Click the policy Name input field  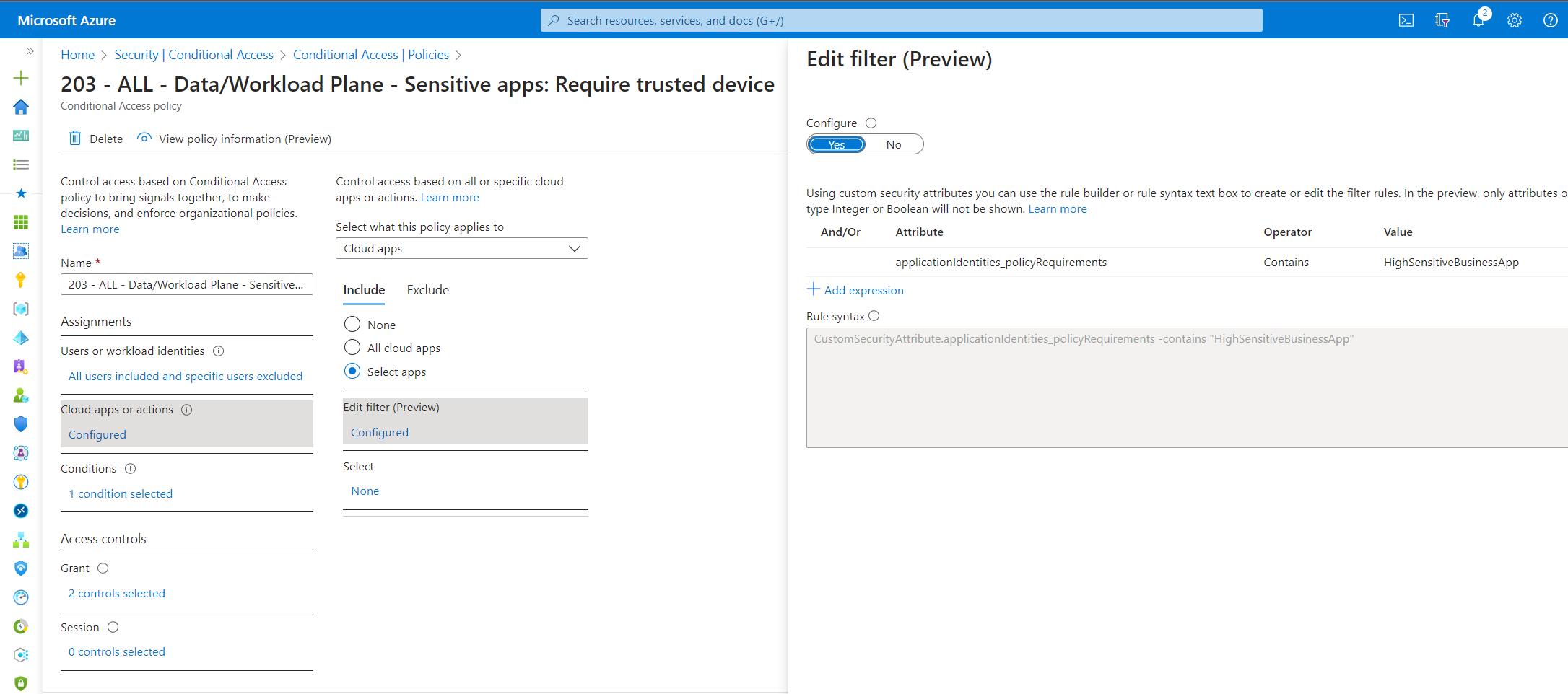(x=187, y=284)
